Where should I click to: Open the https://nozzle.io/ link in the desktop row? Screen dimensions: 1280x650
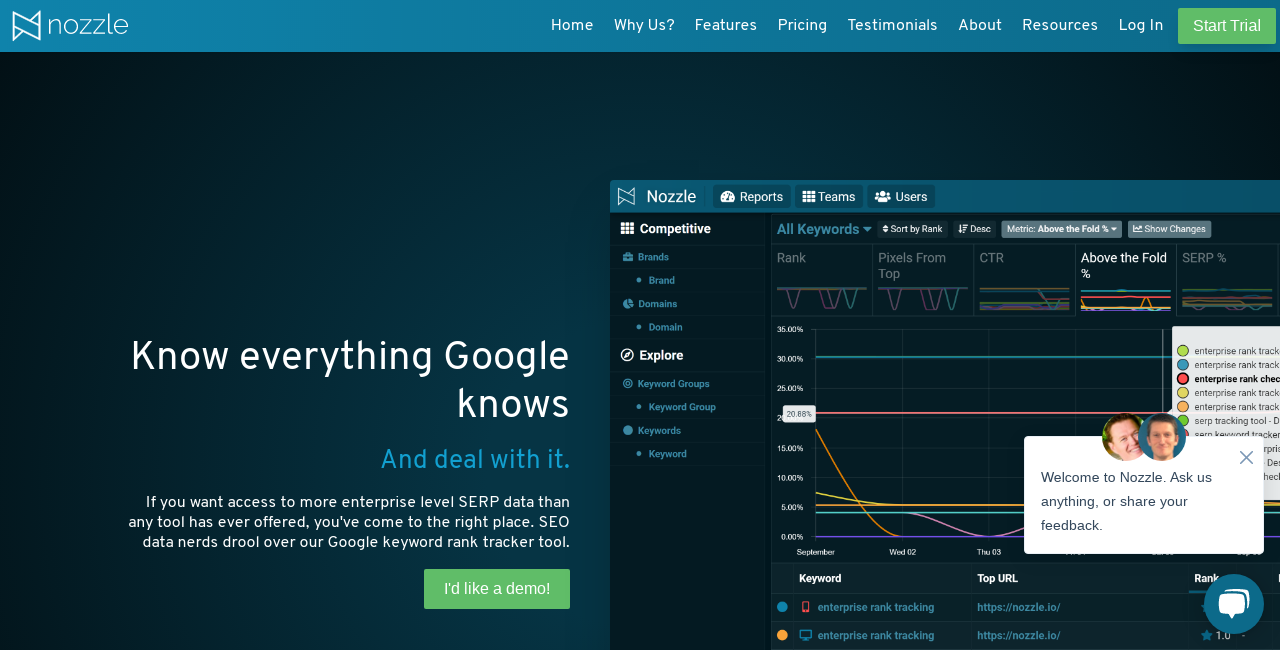click(1018, 635)
